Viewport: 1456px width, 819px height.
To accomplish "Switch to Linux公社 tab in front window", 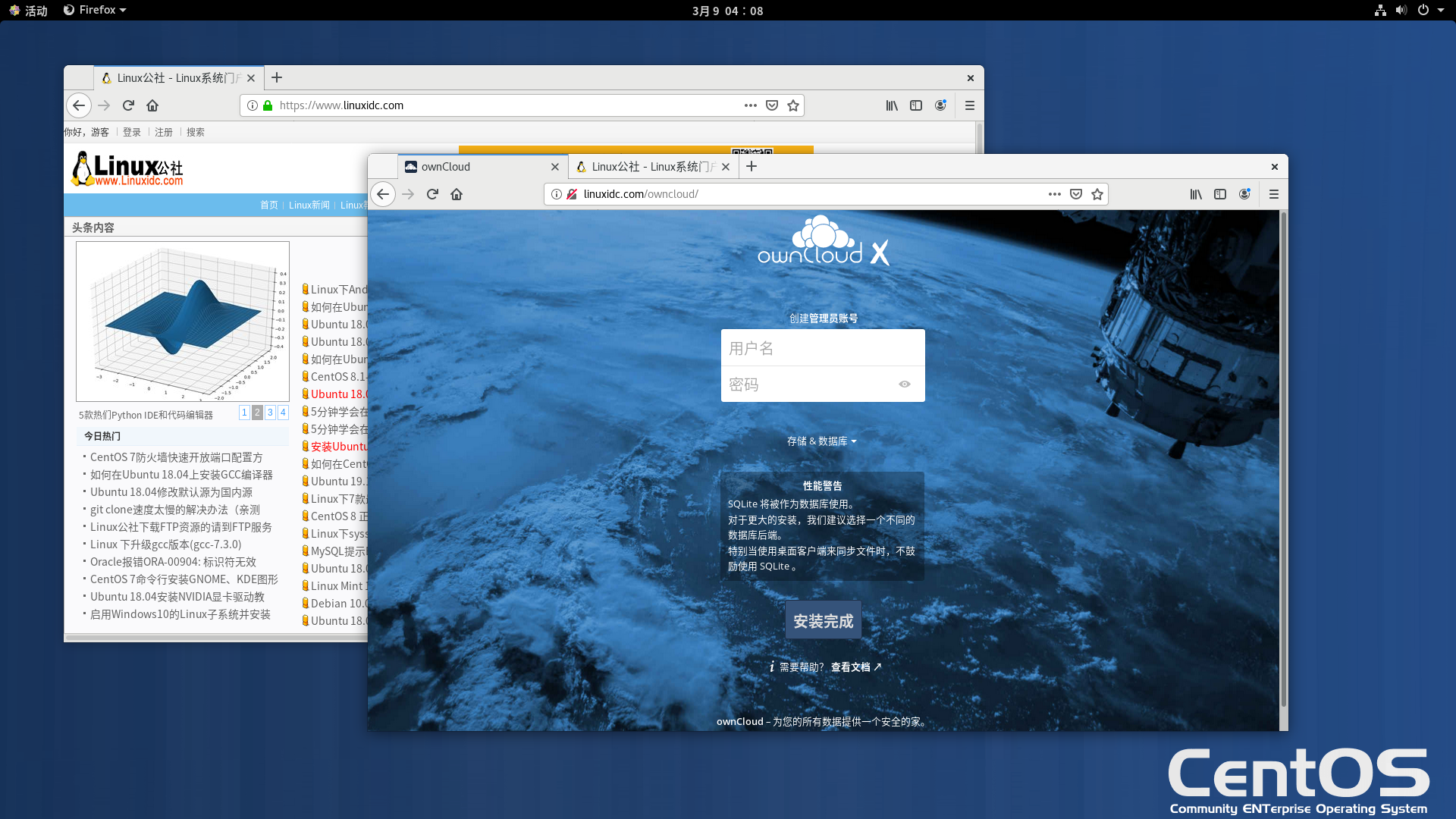I will [x=653, y=167].
